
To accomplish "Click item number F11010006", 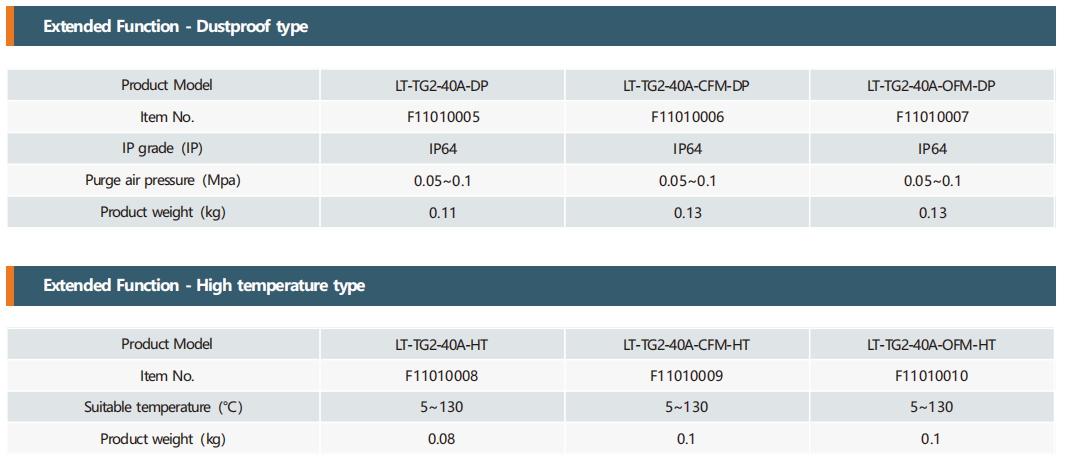I will [x=686, y=117].
